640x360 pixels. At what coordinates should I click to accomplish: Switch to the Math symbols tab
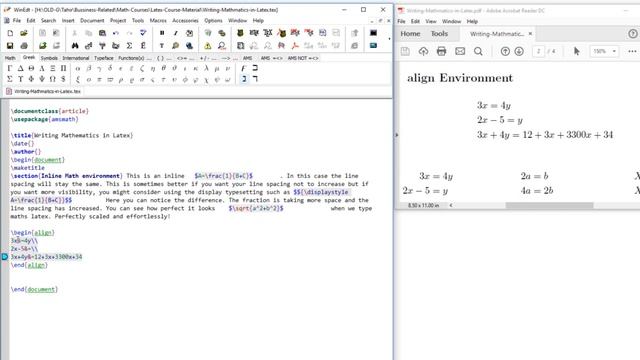click(x=10, y=58)
